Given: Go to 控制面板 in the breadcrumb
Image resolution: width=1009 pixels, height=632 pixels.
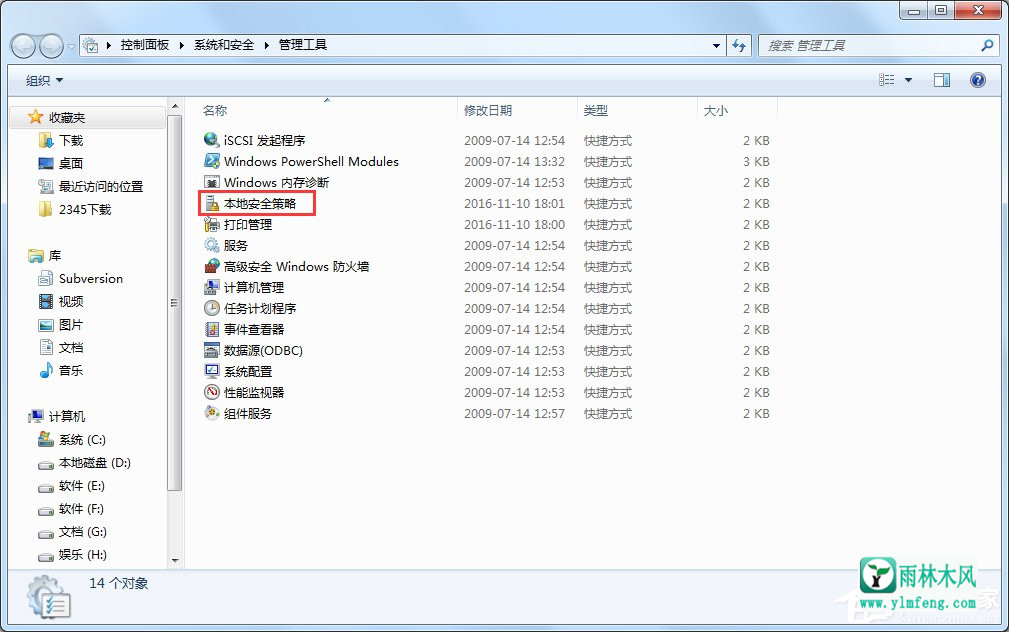Looking at the screenshot, I should tap(145, 45).
